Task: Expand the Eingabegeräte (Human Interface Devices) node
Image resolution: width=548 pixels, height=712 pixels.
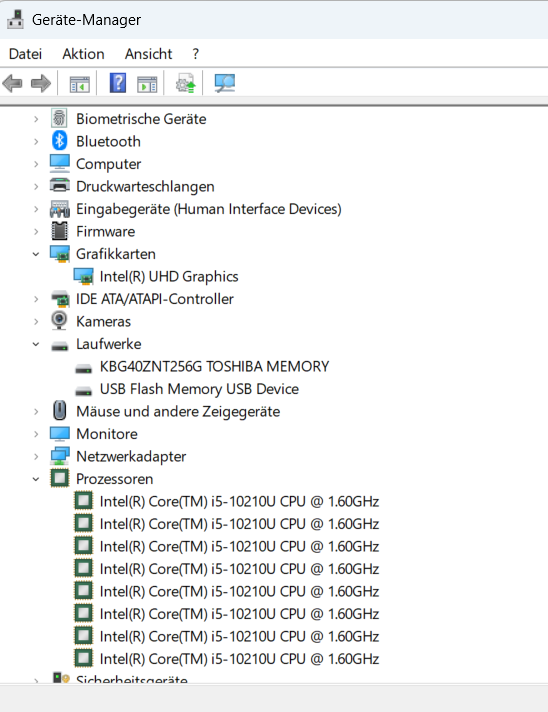Action: (x=36, y=209)
